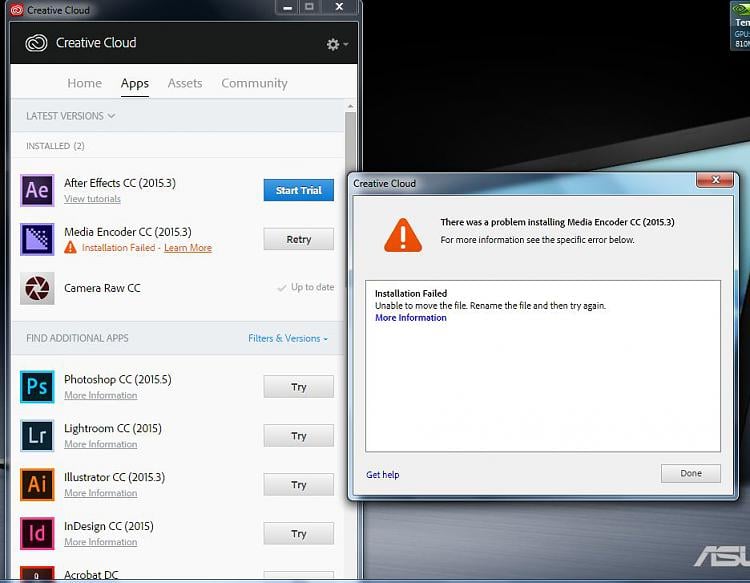Retry the Media Encoder installation
This screenshot has width=750, height=583.
point(298,239)
